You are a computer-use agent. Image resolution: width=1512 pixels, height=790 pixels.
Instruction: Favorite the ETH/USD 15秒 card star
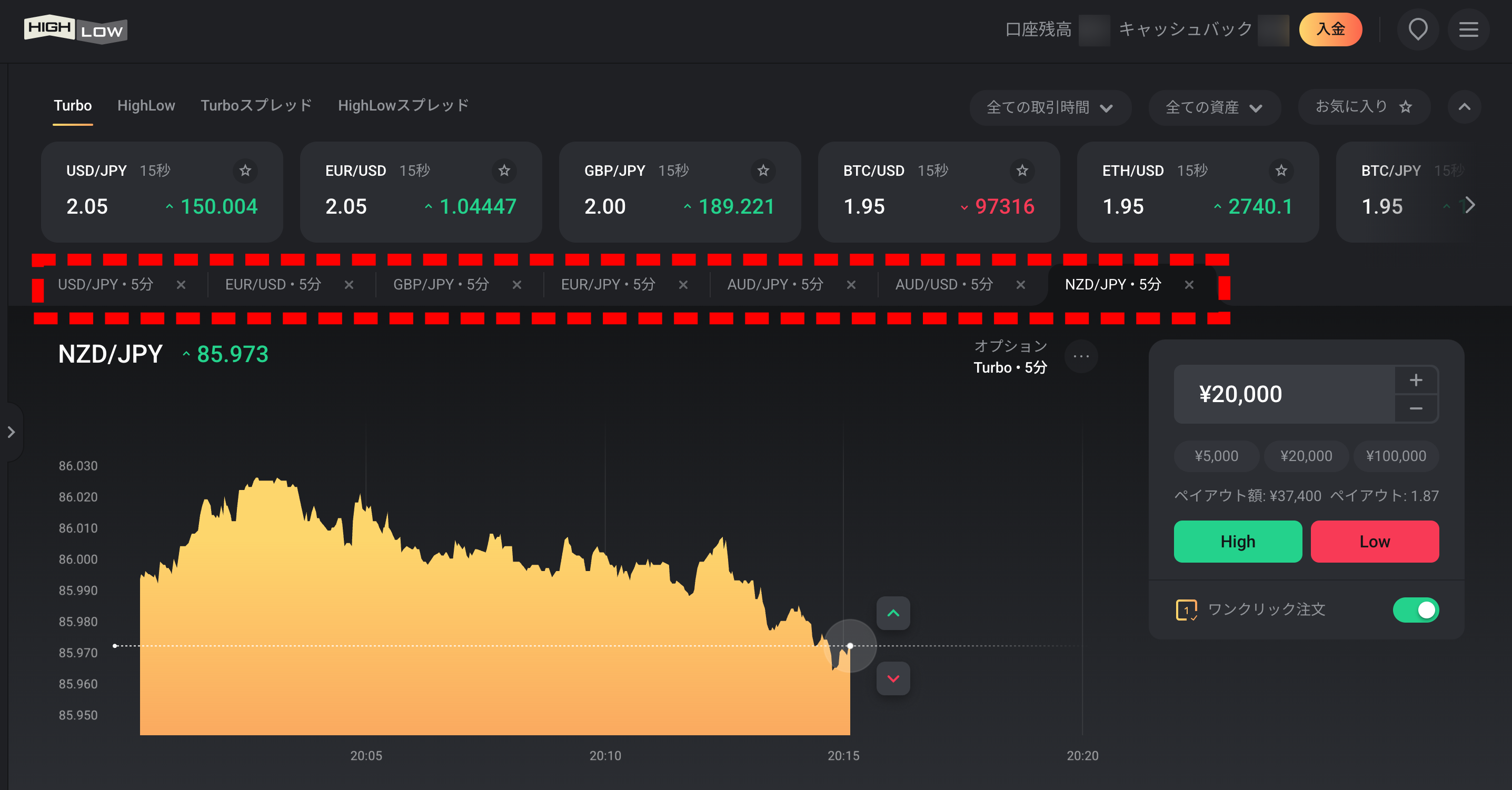(x=1281, y=171)
